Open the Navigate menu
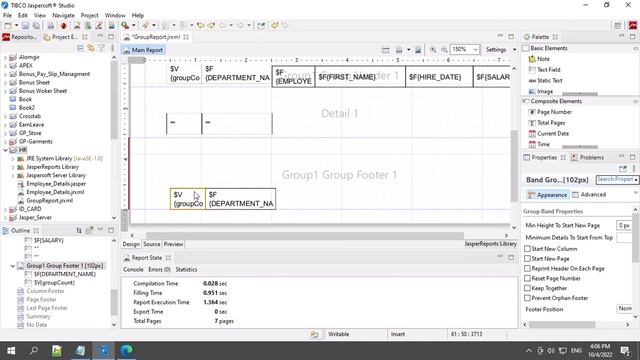This screenshot has width=640, height=360. tap(63, 15)
